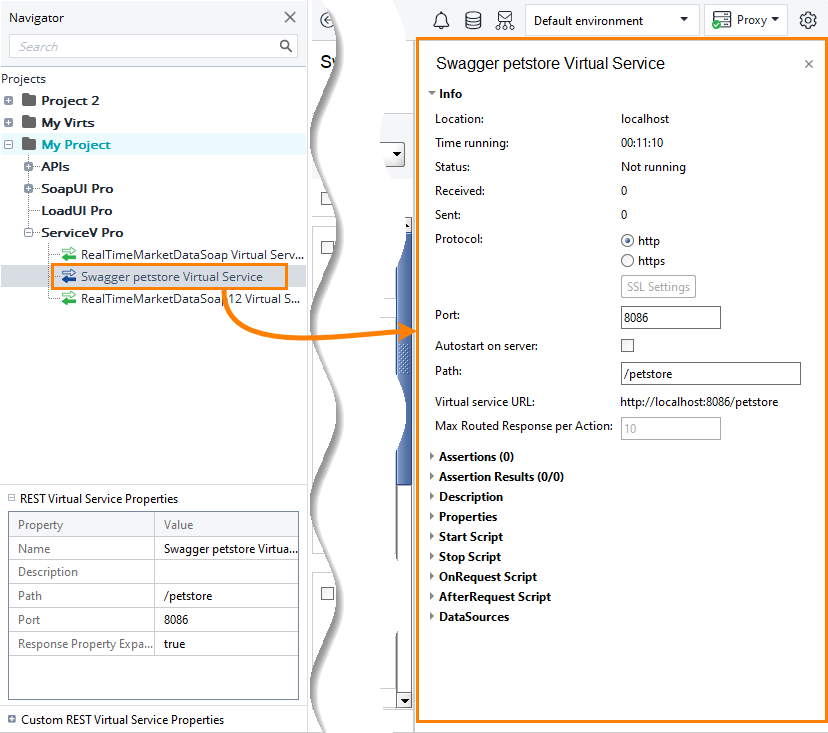828x733 pixels.
Task: Enable Autostart on server checkbox
Action: (x=627, y=345)
